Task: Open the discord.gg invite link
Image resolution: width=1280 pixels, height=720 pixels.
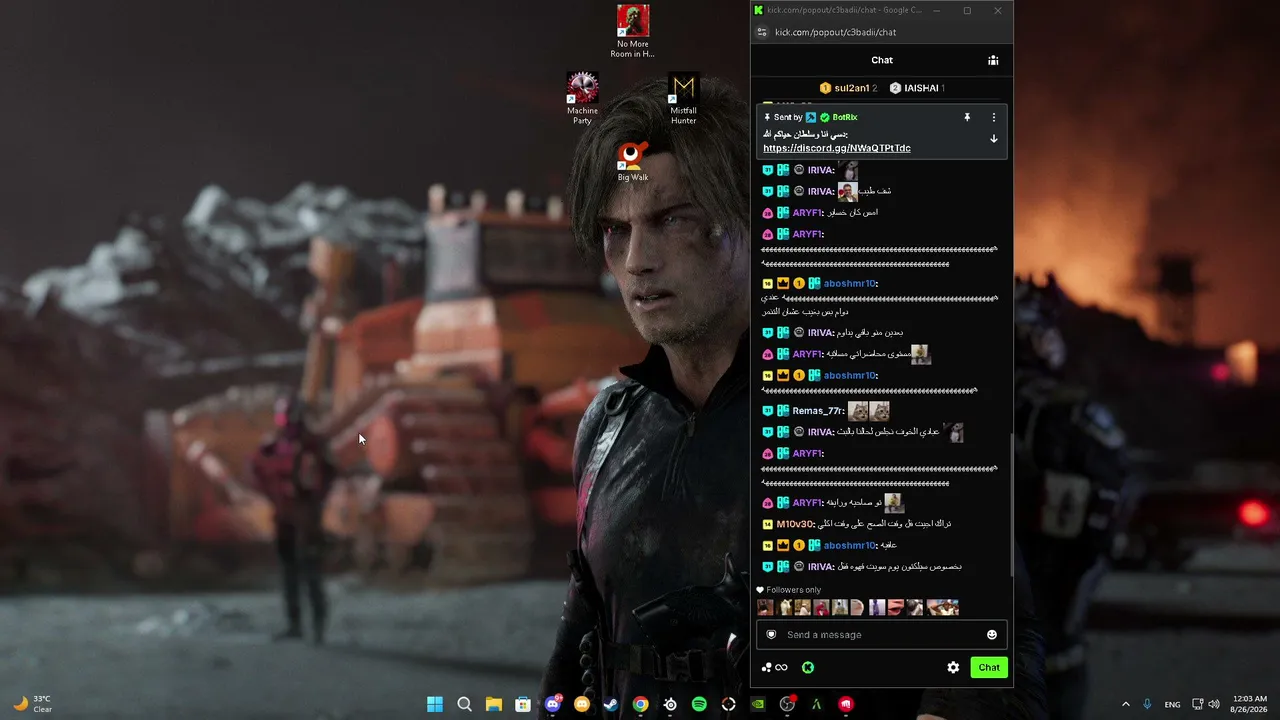Action: tap(837, 148)
